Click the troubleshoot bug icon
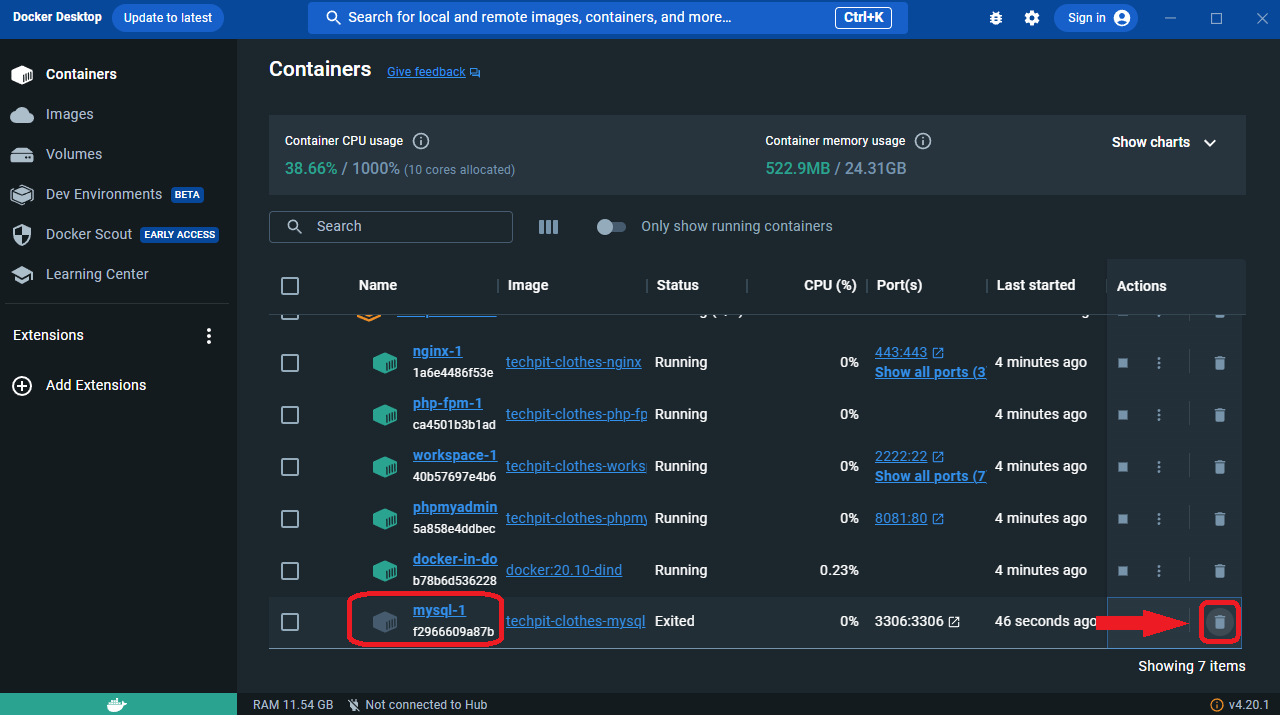The image size is (1280, 715). tap(995, 18)
